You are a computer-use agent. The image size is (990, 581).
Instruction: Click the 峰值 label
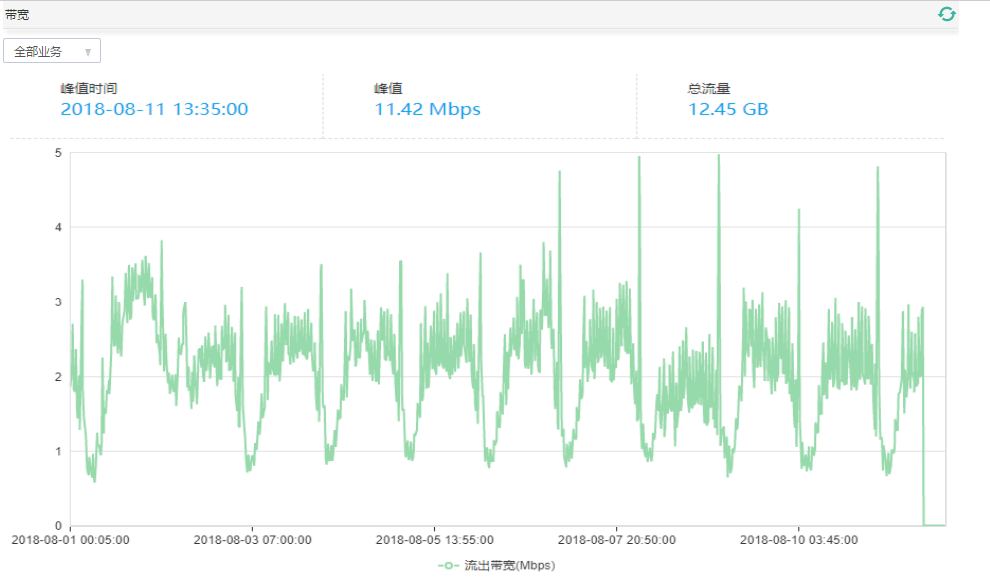coord(388,88)
